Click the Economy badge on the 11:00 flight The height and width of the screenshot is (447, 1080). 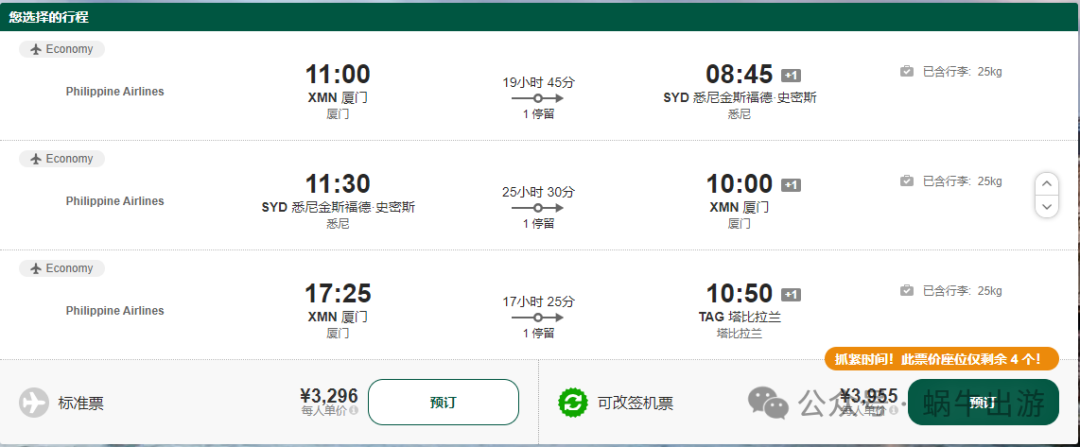coord(62,49)
